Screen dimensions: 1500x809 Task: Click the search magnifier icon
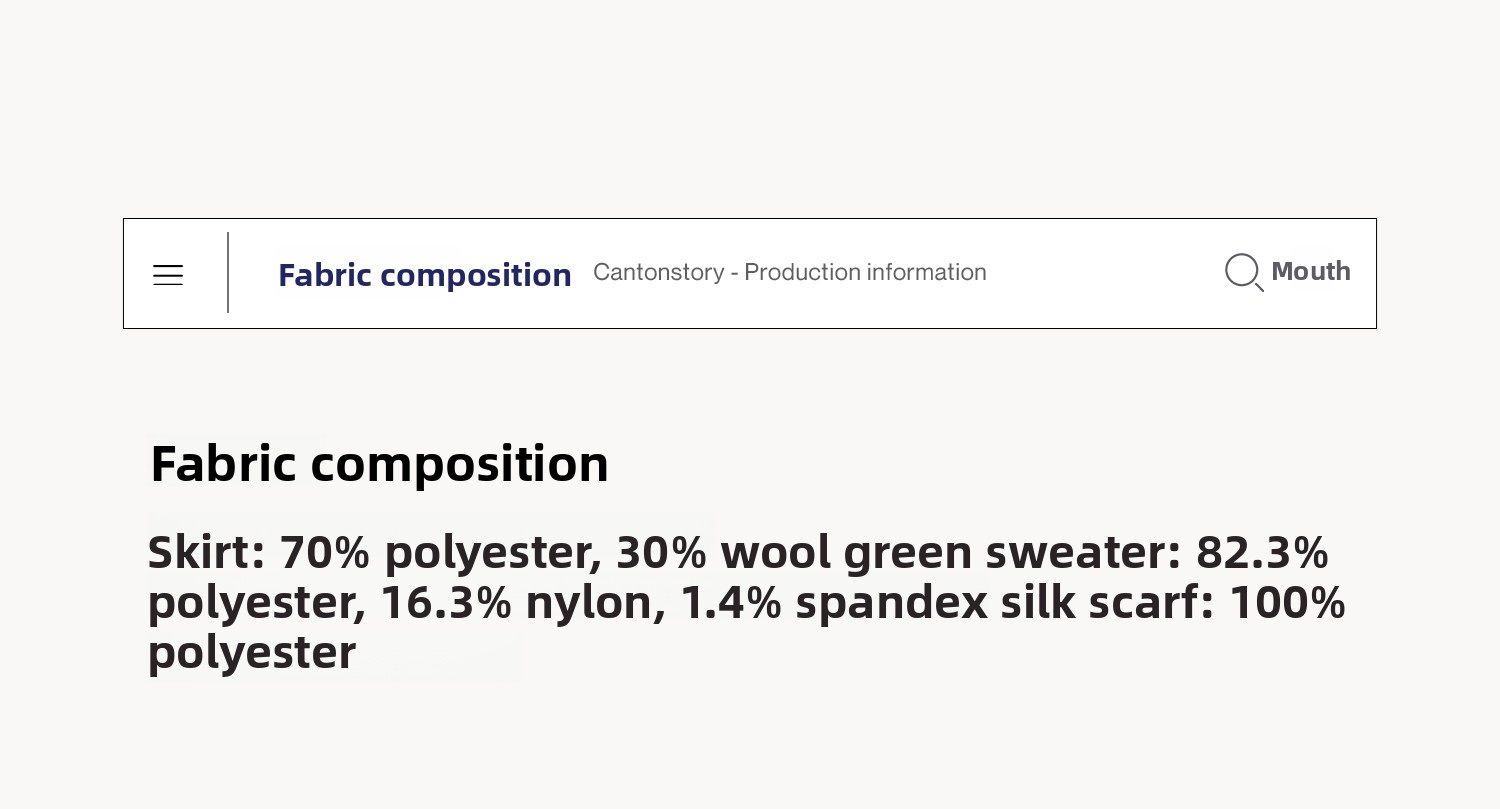[1243, 271]
